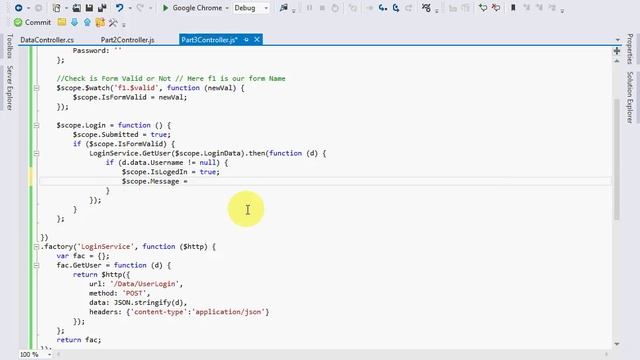Uncomment the selected lines

tap(496, 8)
